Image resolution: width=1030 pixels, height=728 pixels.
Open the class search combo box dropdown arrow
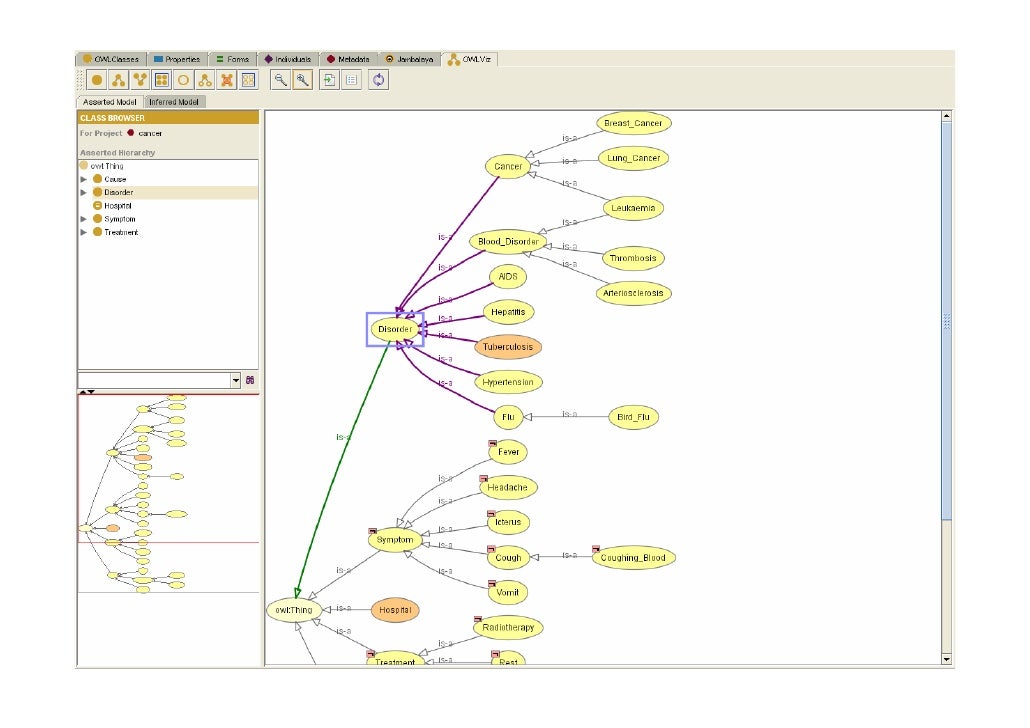236,380
